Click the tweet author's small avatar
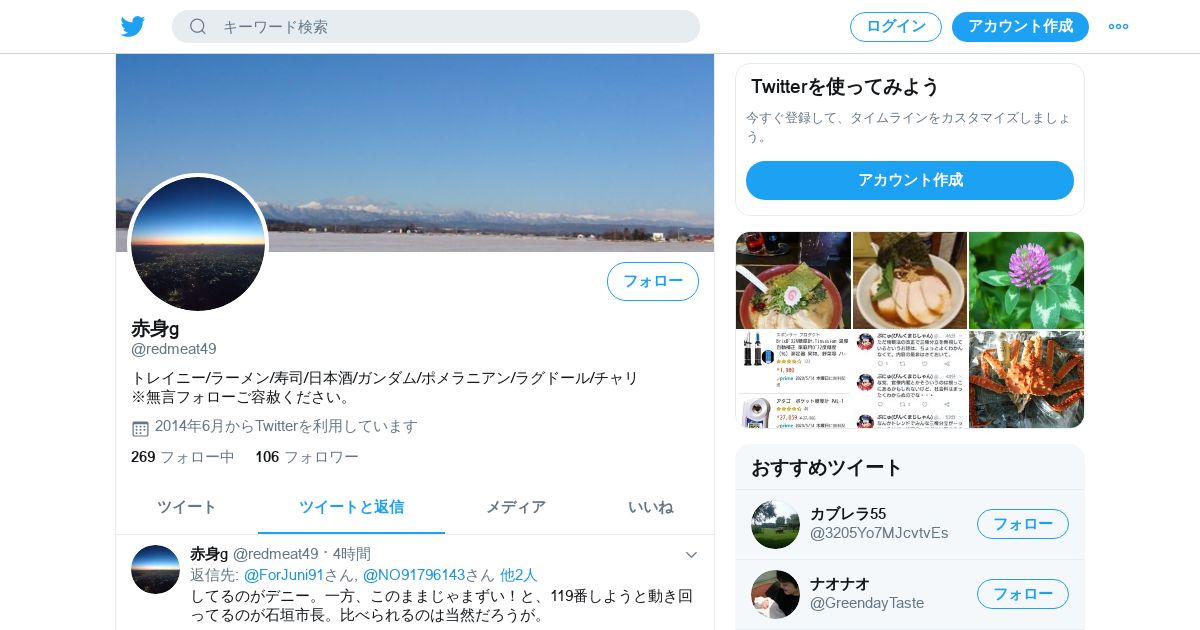The height and width of the screenshot is (630, 1200). coord(155,569)
